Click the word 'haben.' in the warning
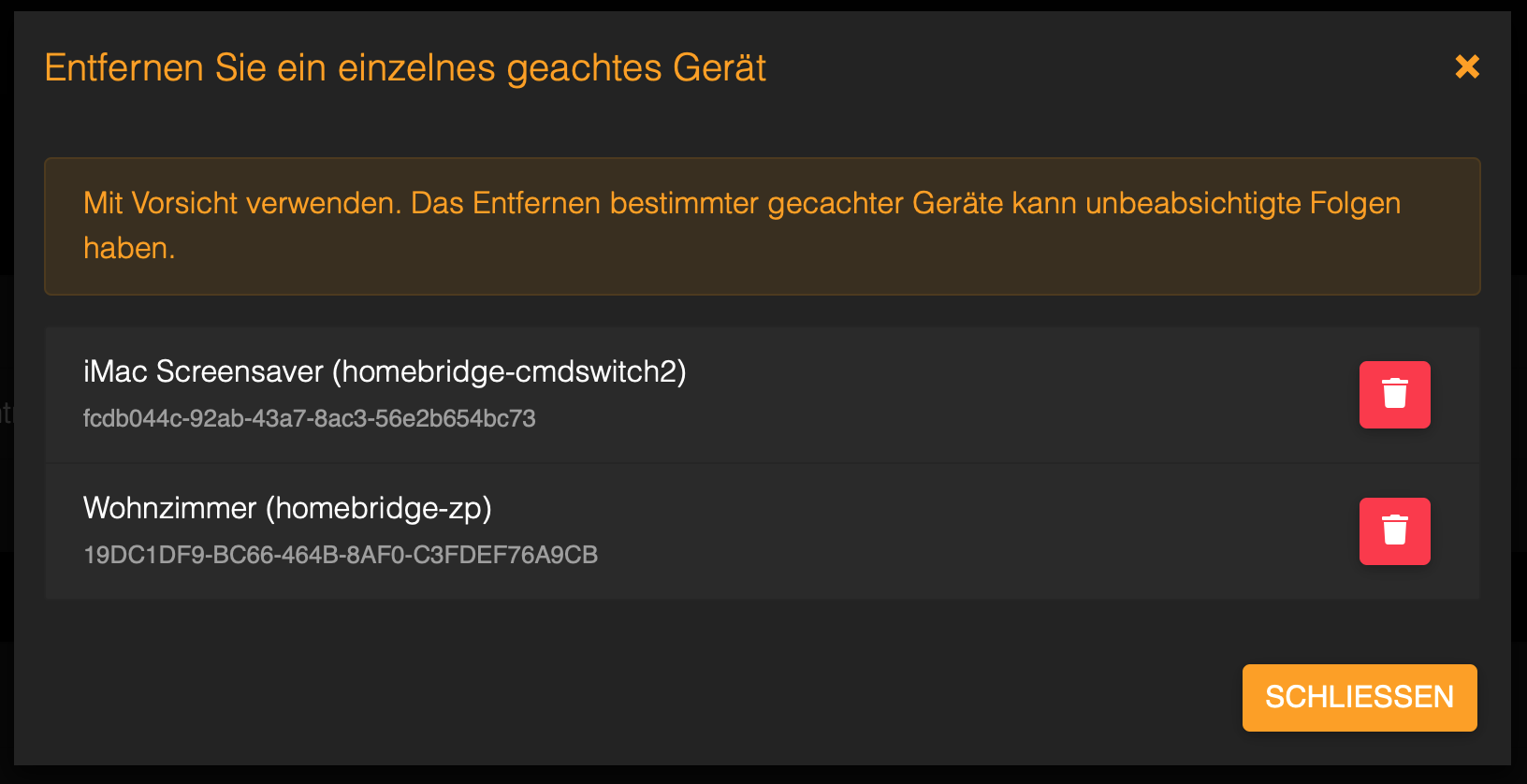 [x=129, y=248]
